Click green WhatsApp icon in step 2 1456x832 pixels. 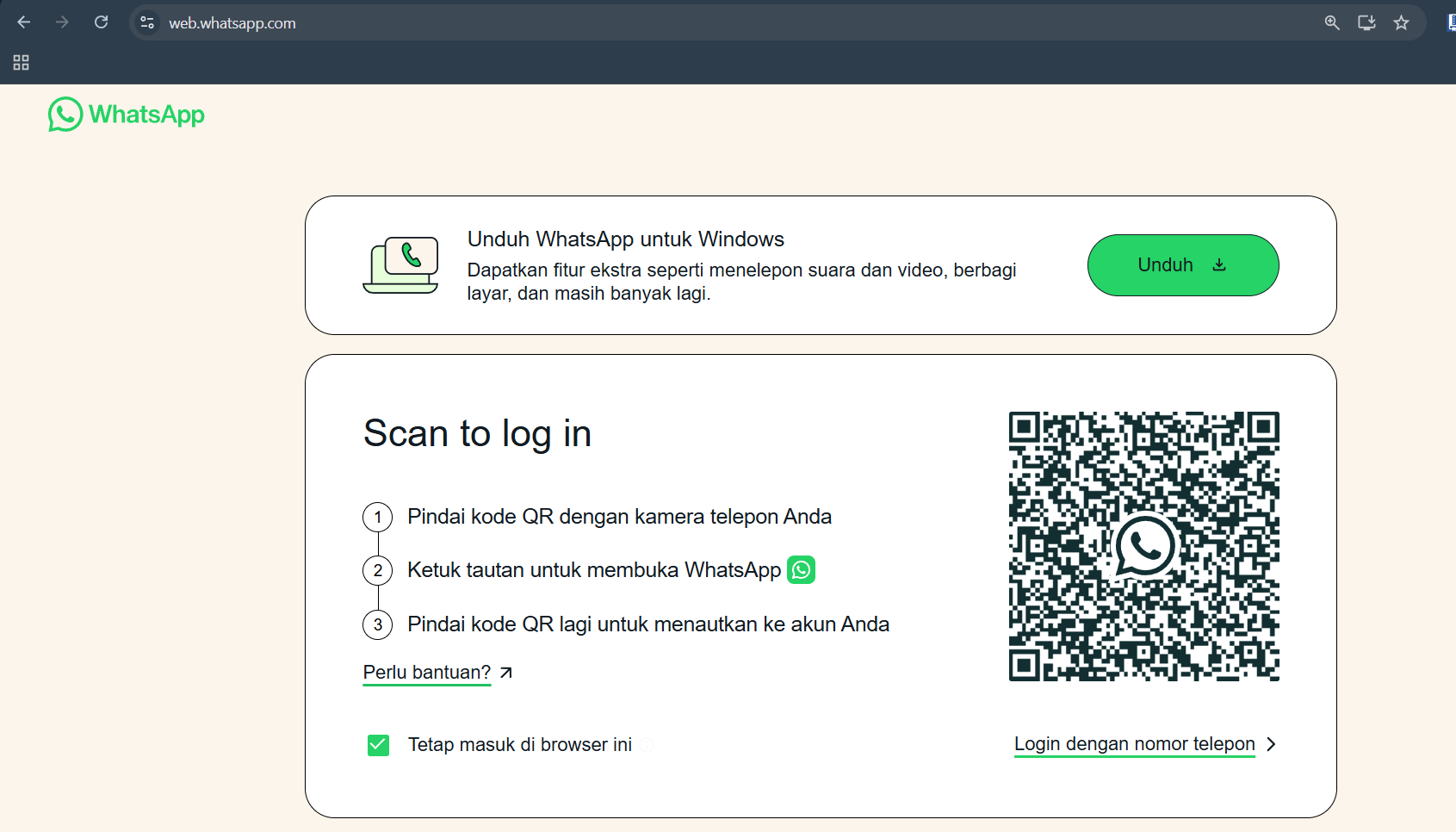point(801,570)
